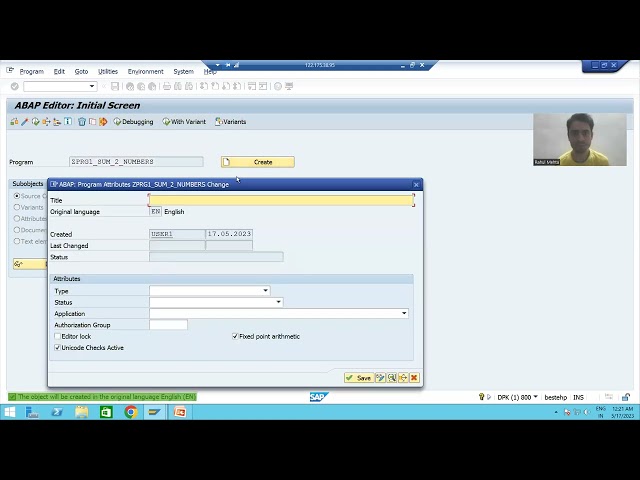The width and height of the screenshot is (640, 480).
Task: Open the Application dropdown
Action: 404,313
